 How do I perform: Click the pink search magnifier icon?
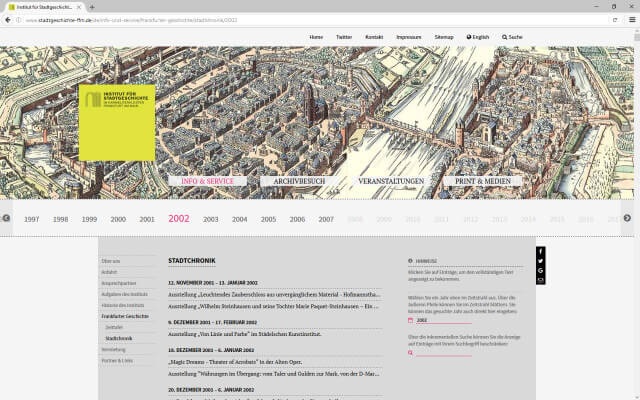click(410, 353)
